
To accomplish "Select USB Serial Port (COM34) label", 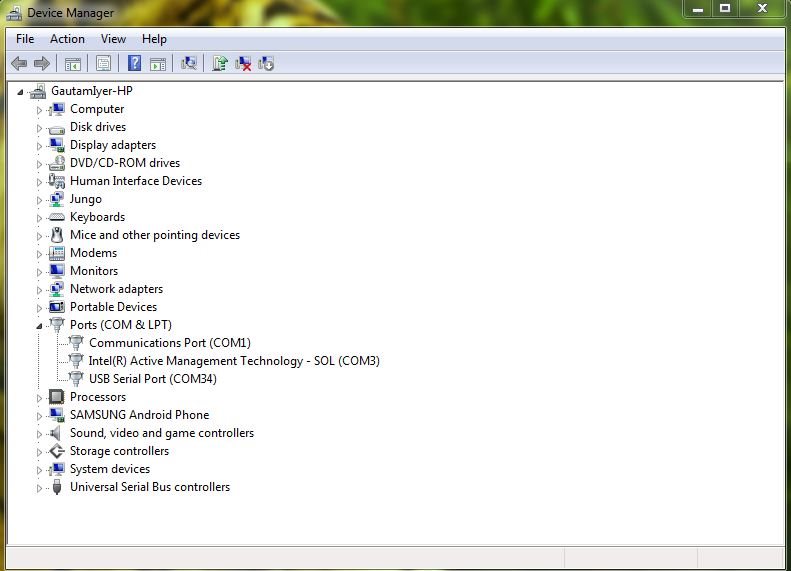I will (153, 379).
